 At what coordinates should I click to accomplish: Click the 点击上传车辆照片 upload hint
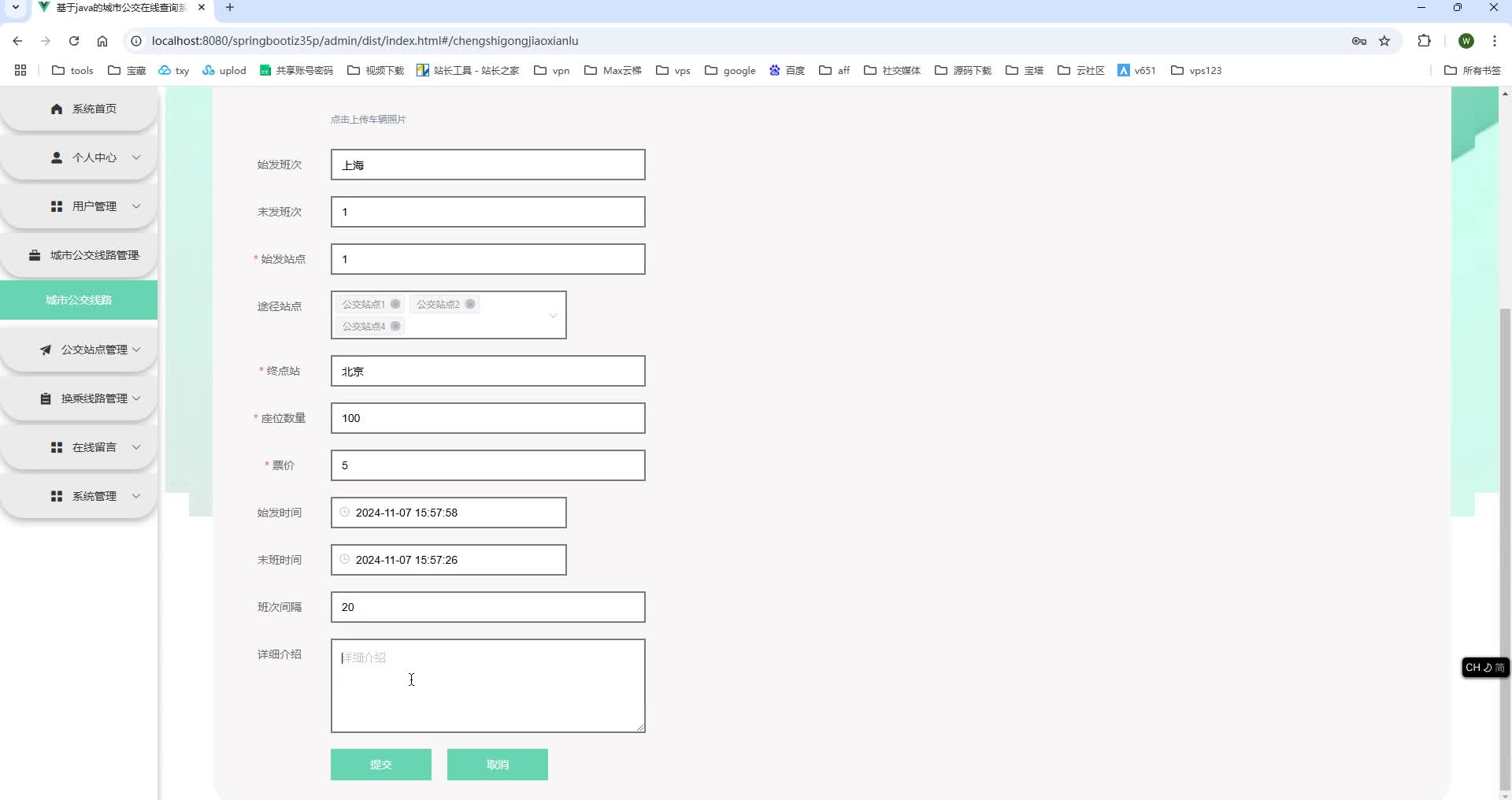coord(369,120)
